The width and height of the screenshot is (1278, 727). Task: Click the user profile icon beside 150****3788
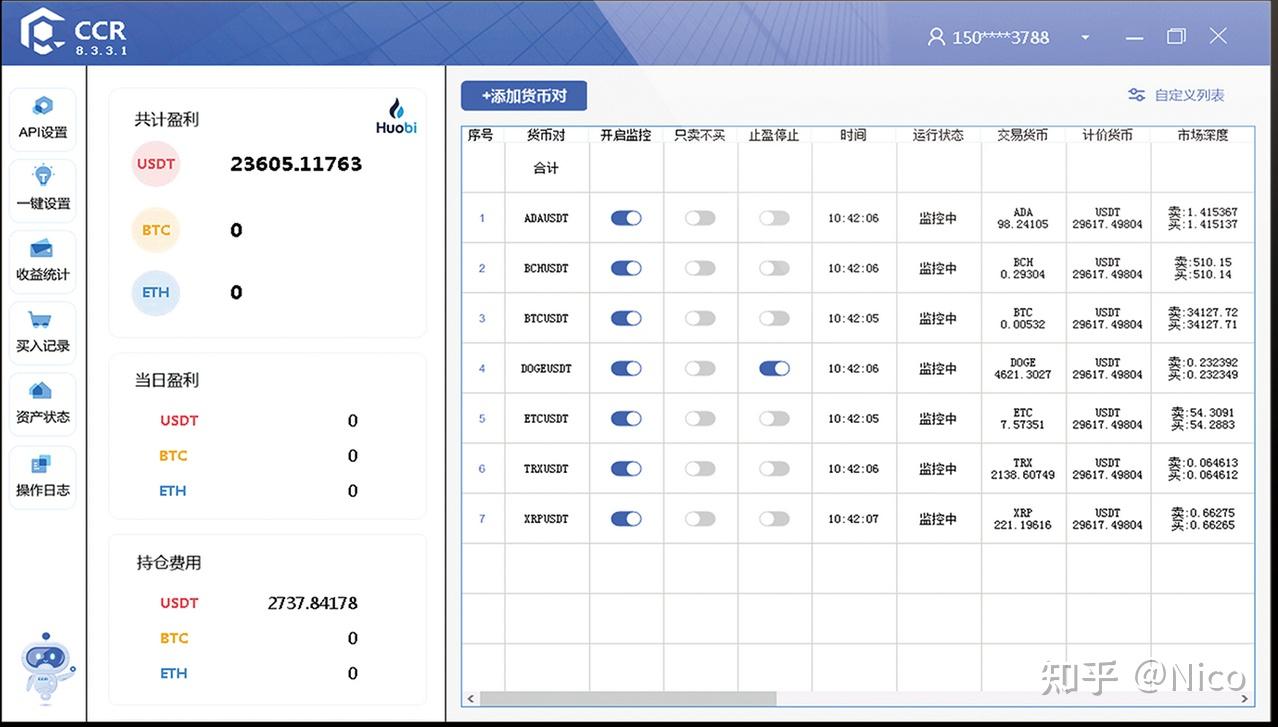[935, 36]
